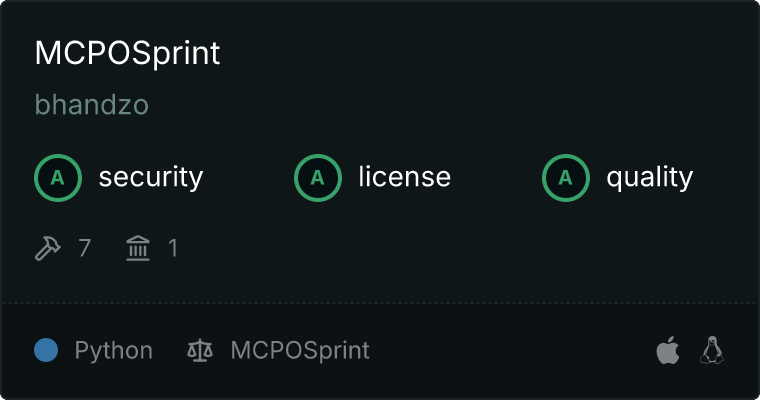
Task: Click the dashed divider above the footer
Action: pyautogui.click(x=380, y=303)
